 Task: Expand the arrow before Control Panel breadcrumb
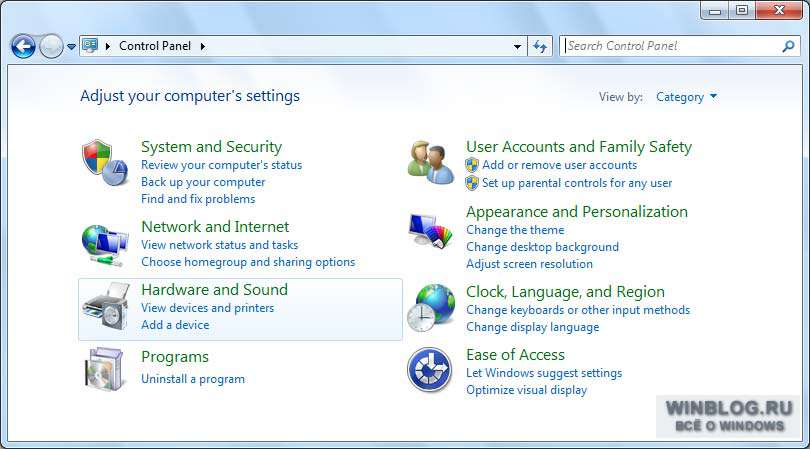pos(107,46)
